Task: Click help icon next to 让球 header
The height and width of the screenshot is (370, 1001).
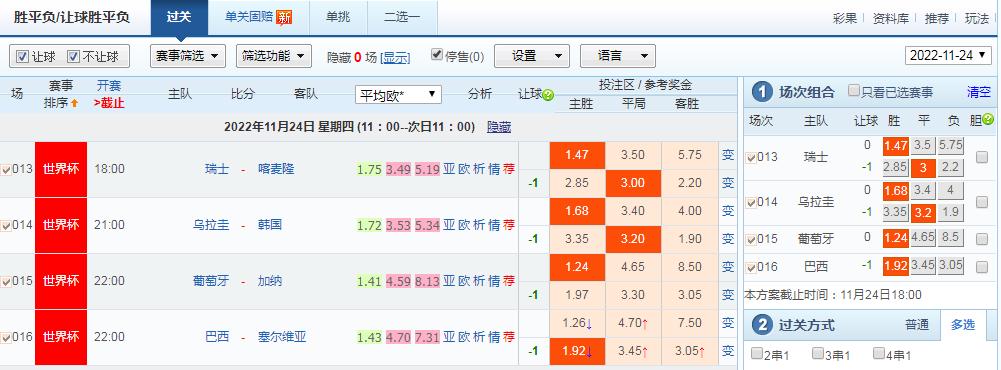Action: pos(548,95)
